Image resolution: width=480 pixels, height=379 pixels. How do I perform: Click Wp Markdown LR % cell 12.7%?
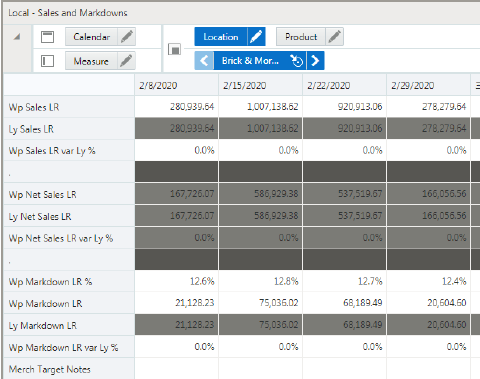345,281
